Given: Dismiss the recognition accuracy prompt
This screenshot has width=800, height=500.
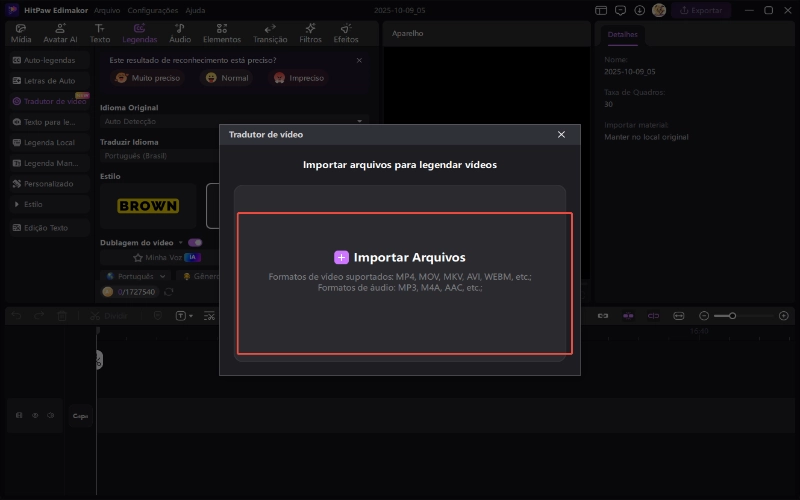Looking at the screenshot, I should 359,60.
